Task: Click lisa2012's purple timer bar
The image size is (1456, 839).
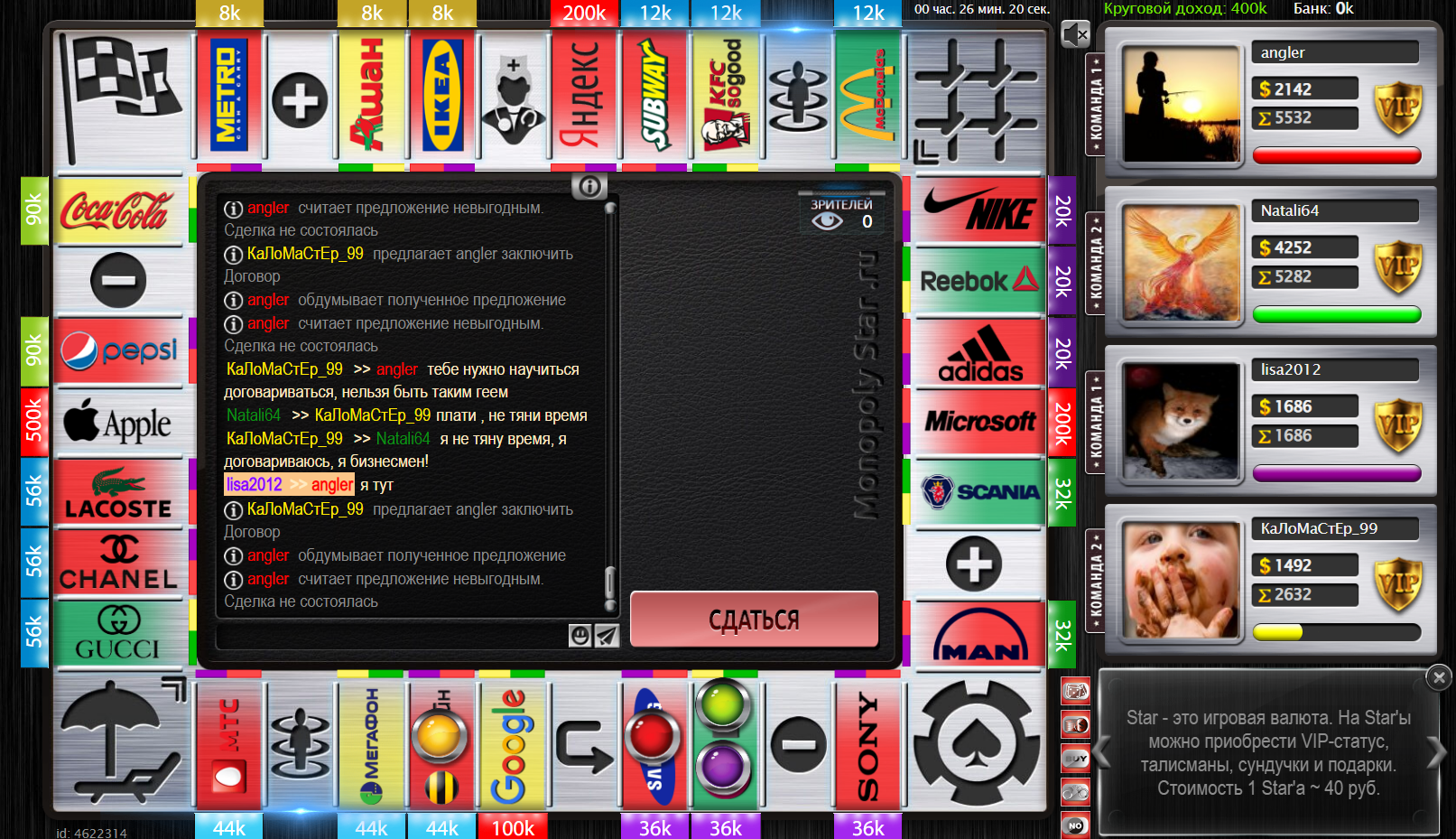Action: 1337,474
